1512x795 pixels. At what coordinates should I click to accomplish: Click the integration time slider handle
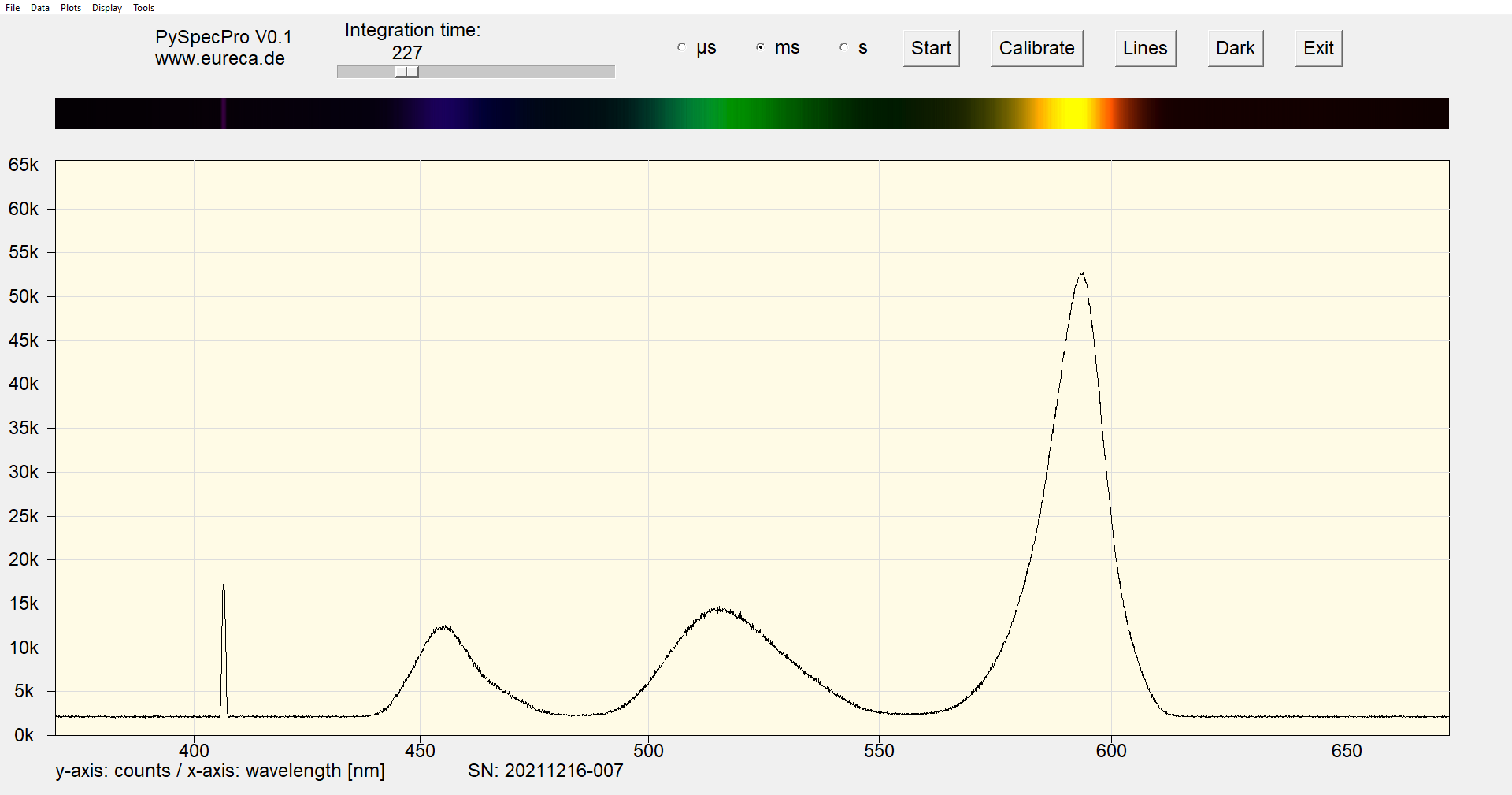407,72
